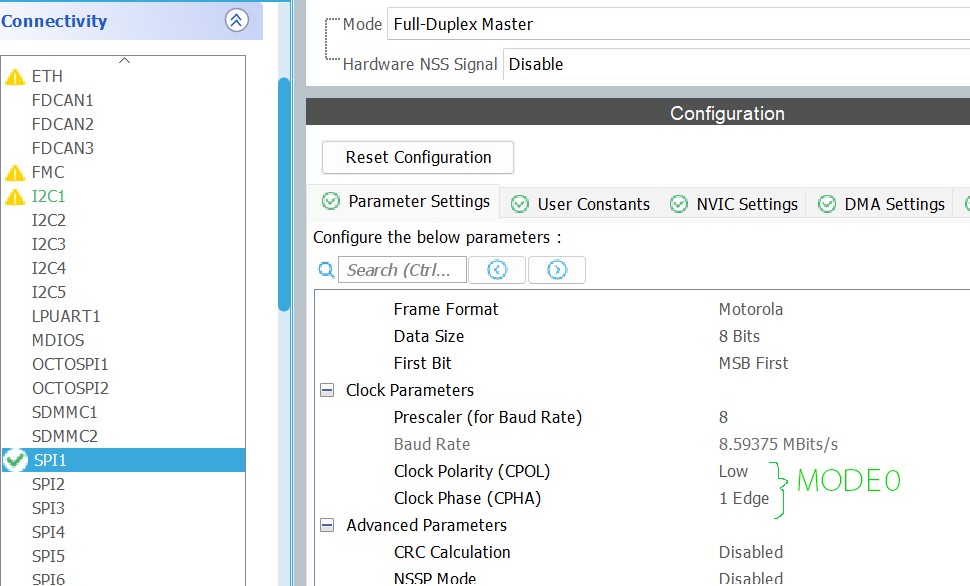
Task: Select FDCAN2 in the list
Action: (x=62, y=124)
